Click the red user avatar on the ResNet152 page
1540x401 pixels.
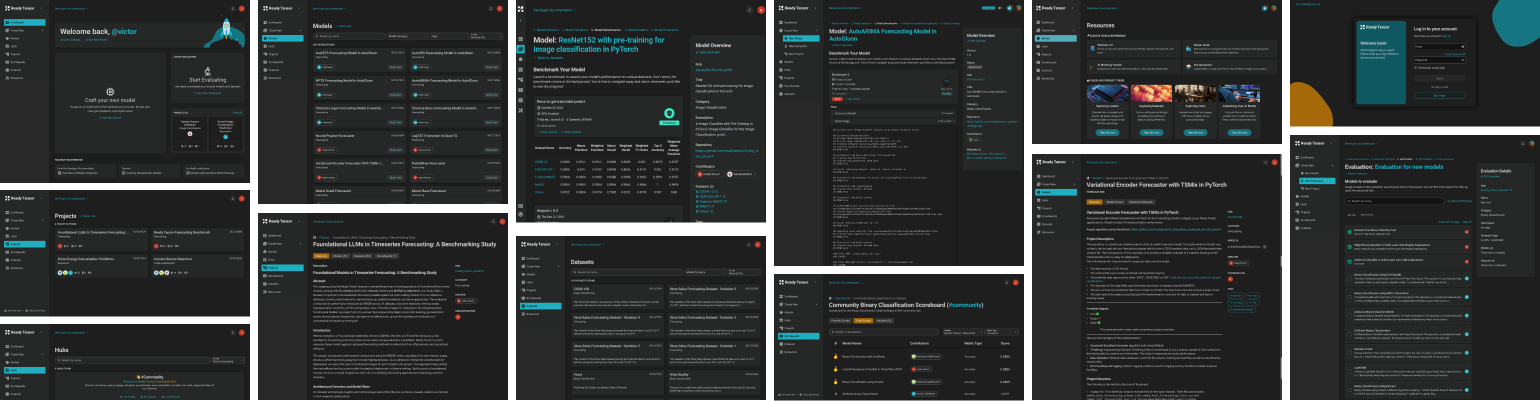[x=761, y=9]
